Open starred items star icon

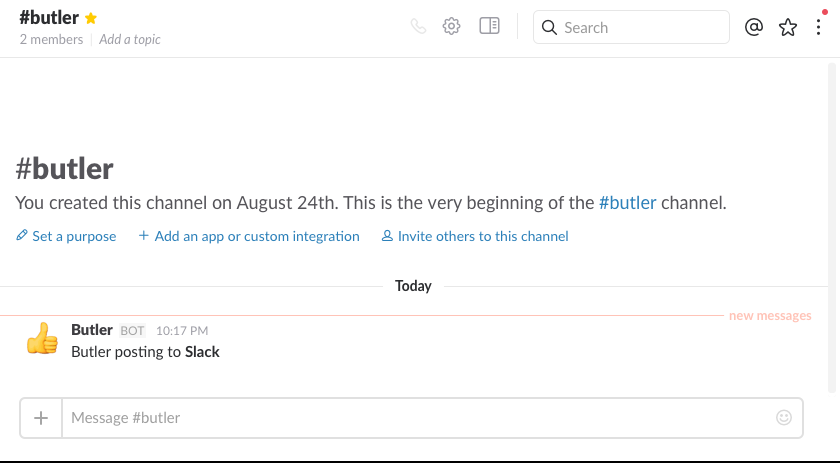(x=788, y=27)
